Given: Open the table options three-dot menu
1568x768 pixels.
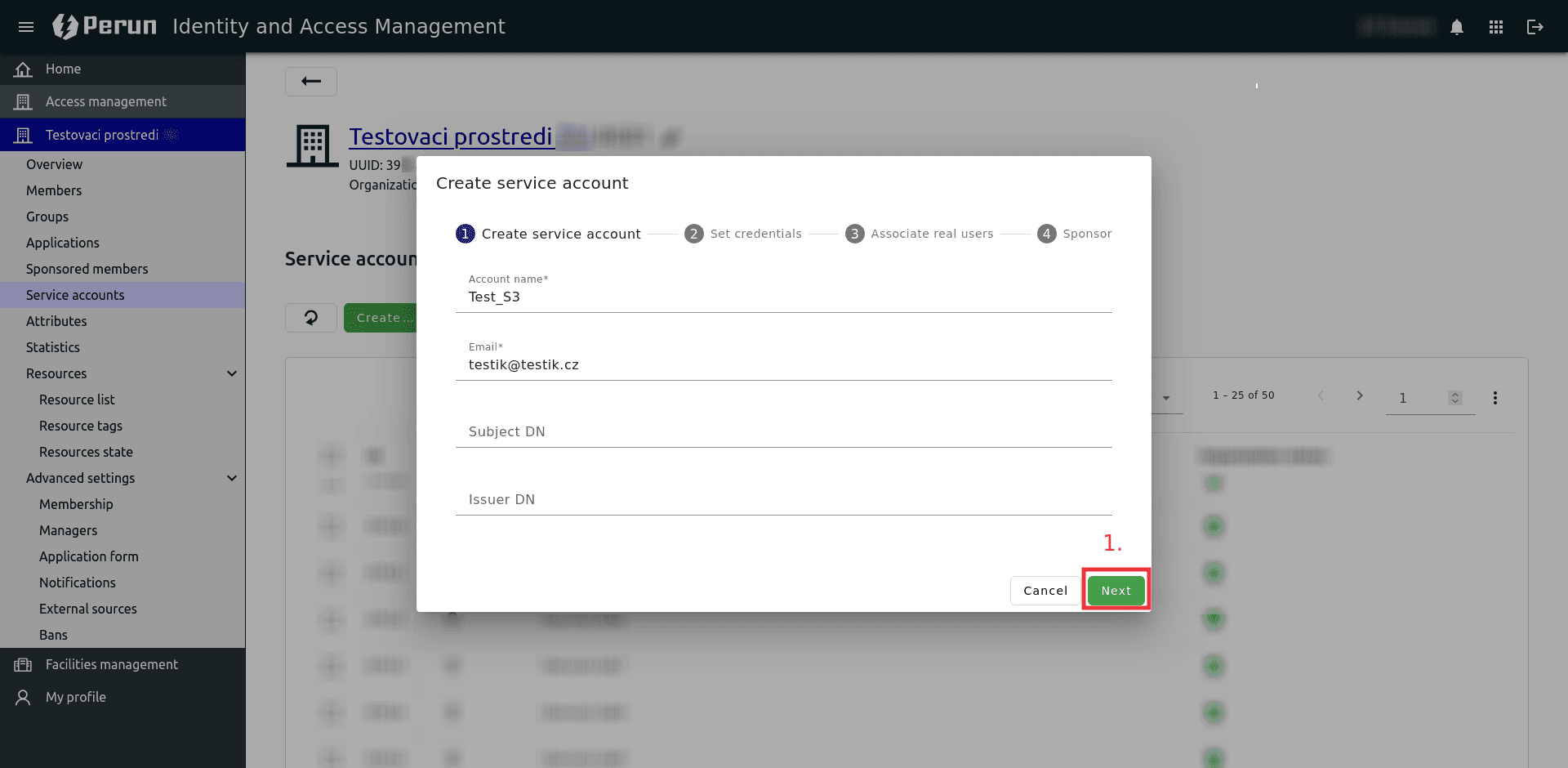Looking at the screenshot, I should pyautogui.click(x=1495, y=398).
